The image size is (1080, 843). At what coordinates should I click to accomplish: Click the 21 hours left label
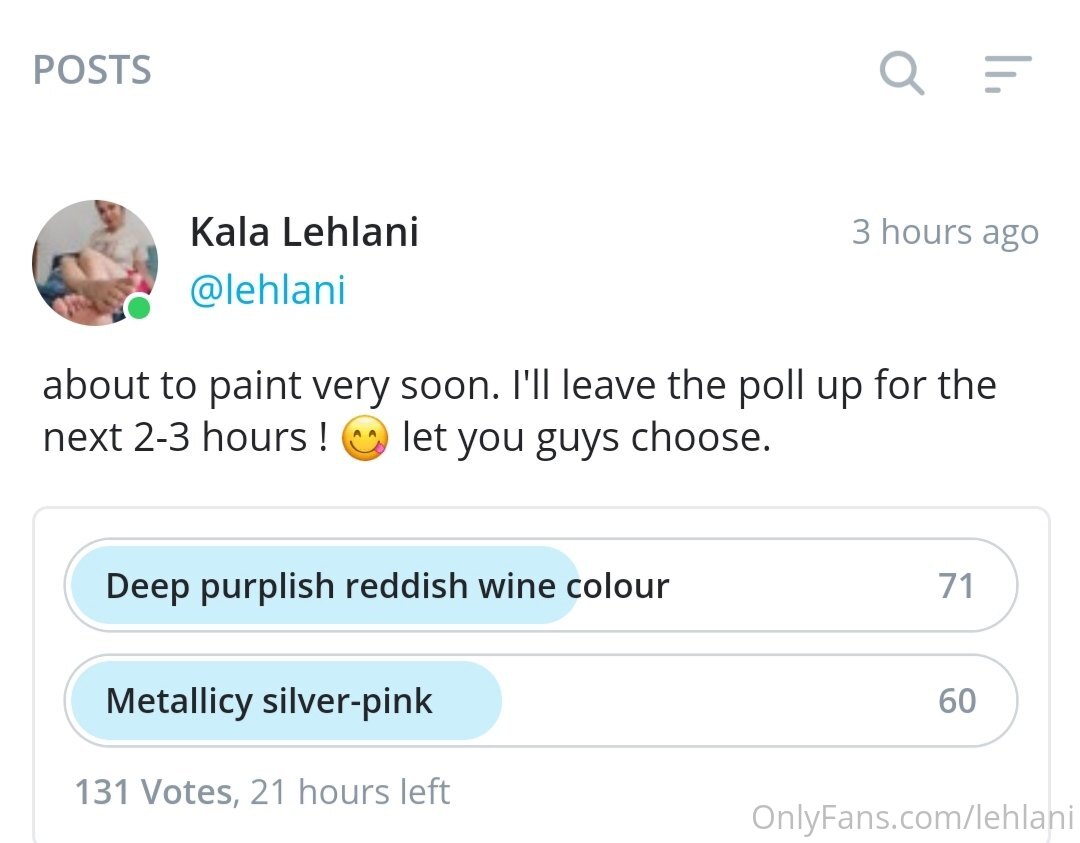350,791
